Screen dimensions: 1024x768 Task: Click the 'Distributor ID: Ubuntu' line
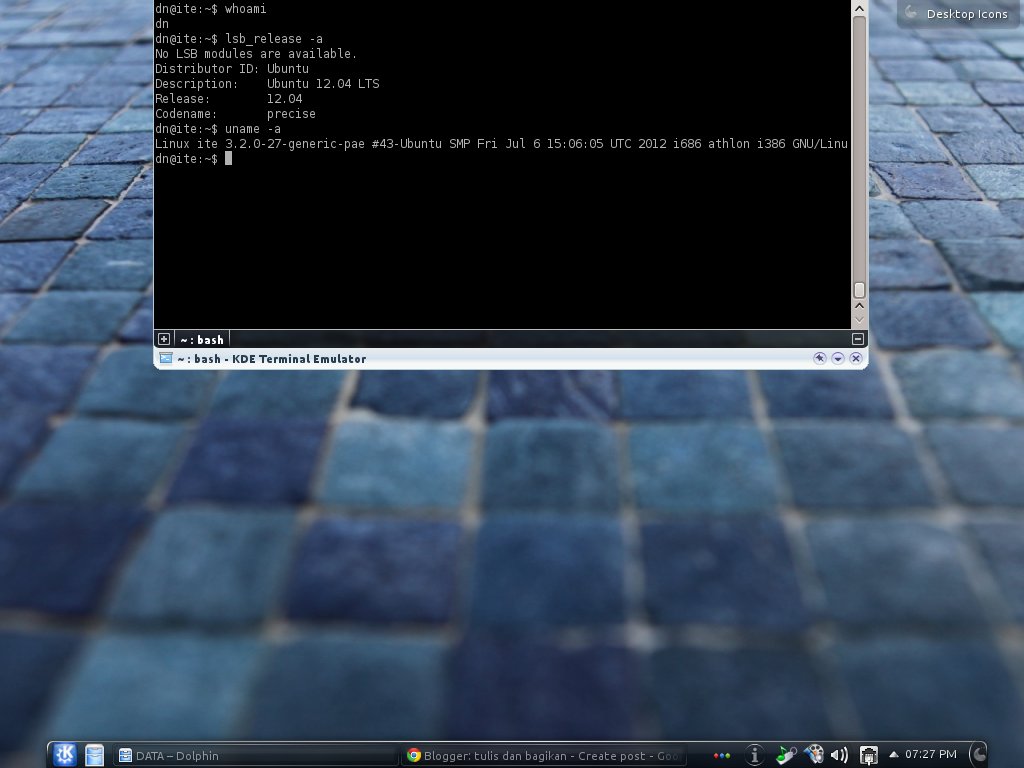[232, 69]
